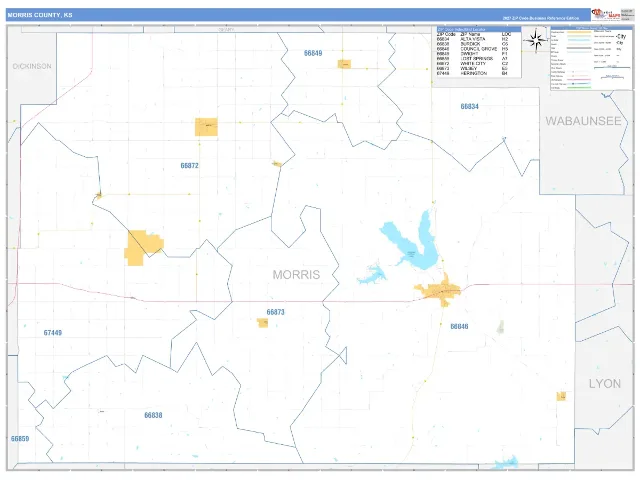Select the BURDICK row in ZIP index

[473, 44]
